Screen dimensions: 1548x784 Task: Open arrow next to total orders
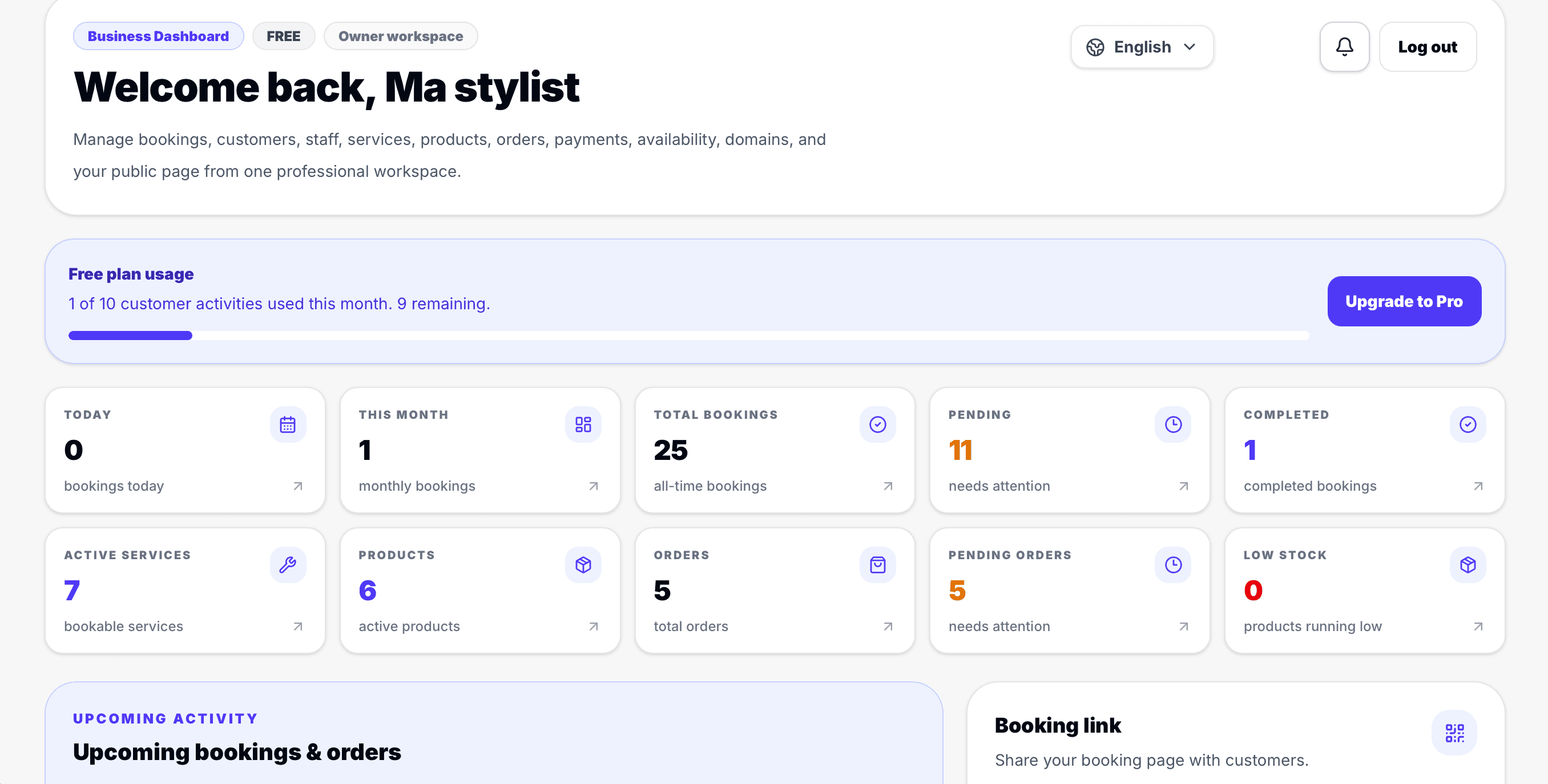888,627
